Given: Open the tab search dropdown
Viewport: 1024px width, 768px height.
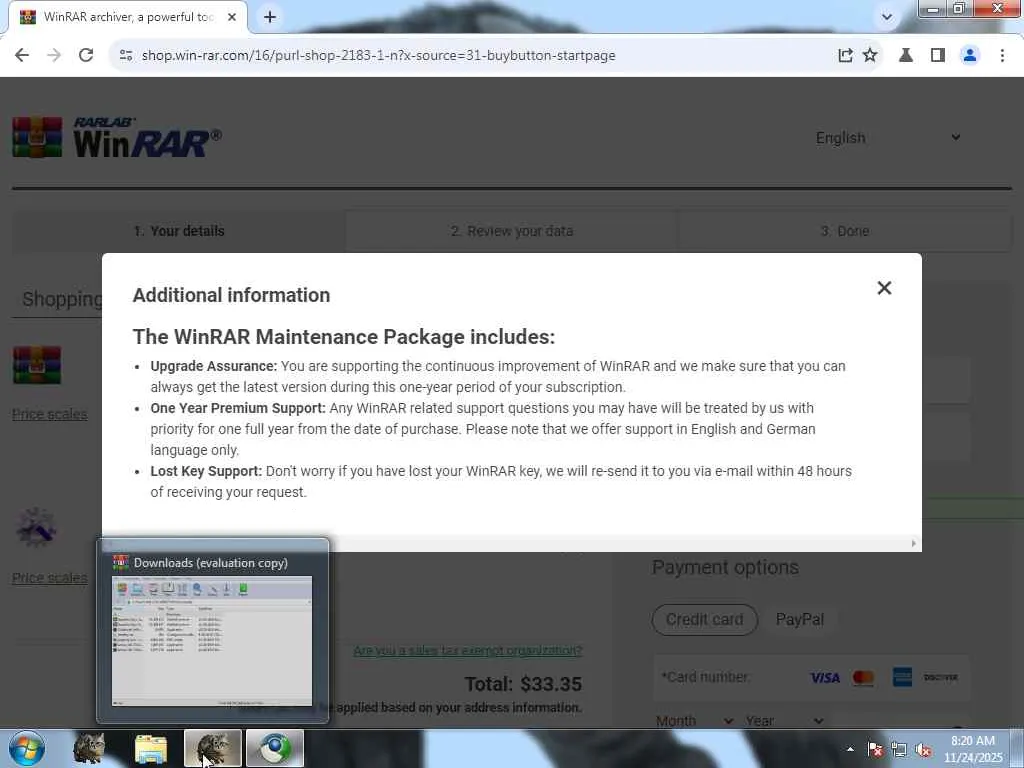Looking at the screenshot, I should pos(886,17).
